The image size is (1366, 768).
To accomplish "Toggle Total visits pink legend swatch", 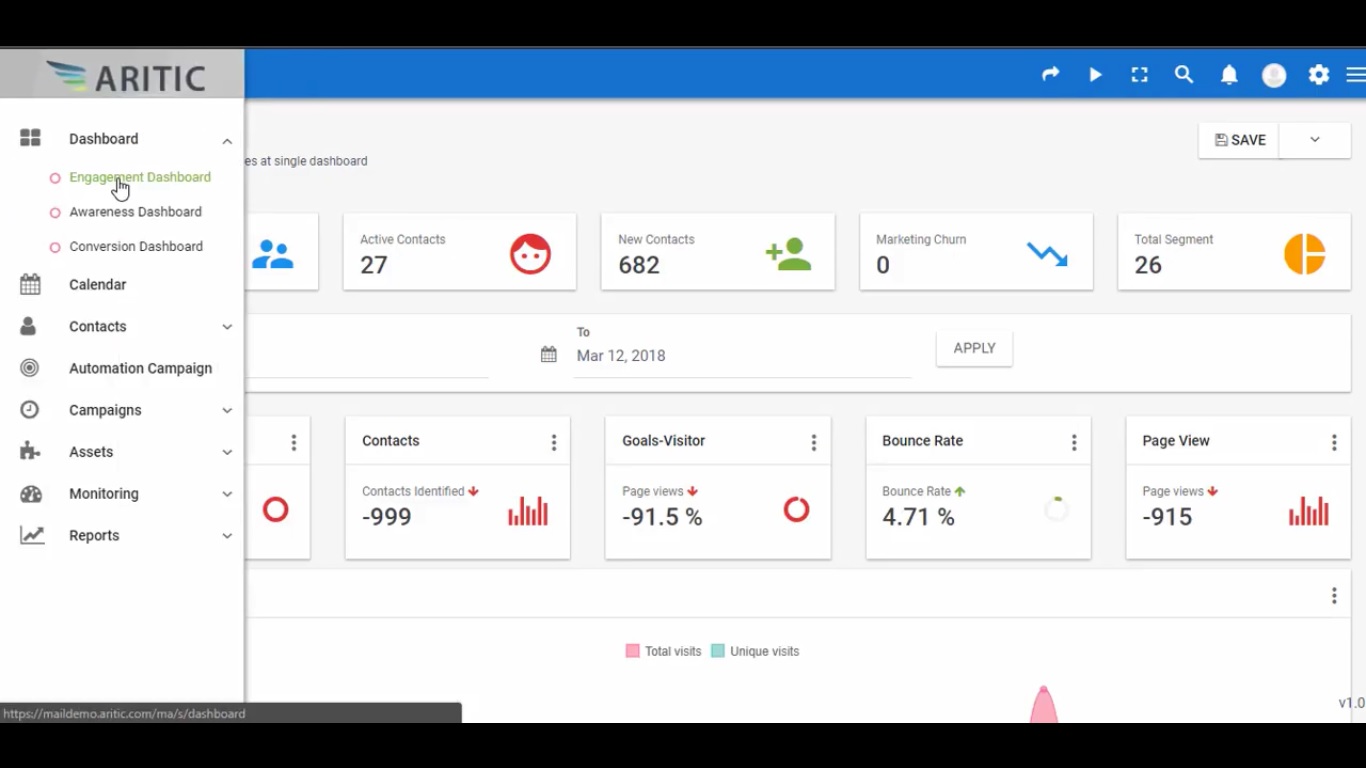I will [632, 651].
